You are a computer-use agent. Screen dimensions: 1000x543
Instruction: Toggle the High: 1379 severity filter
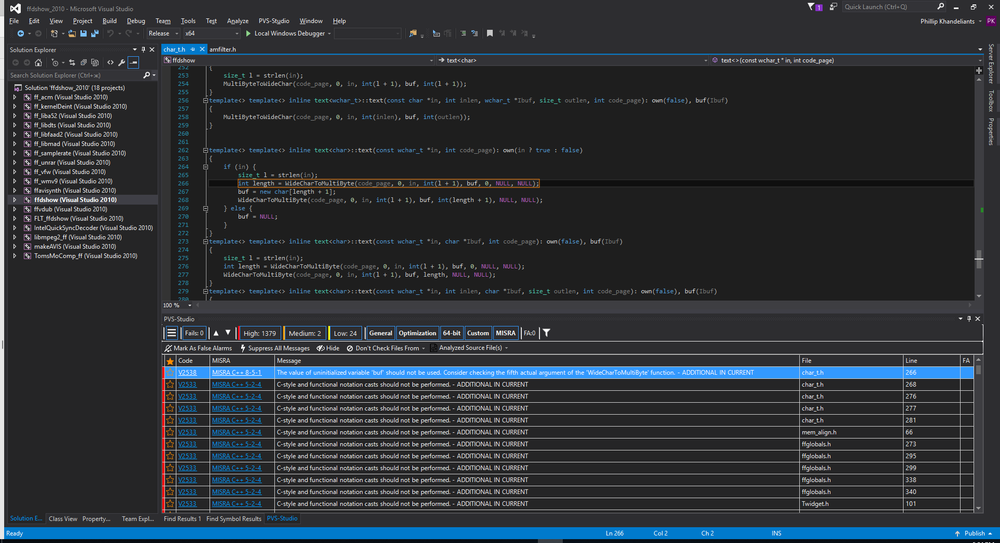[x=259, y=333]
